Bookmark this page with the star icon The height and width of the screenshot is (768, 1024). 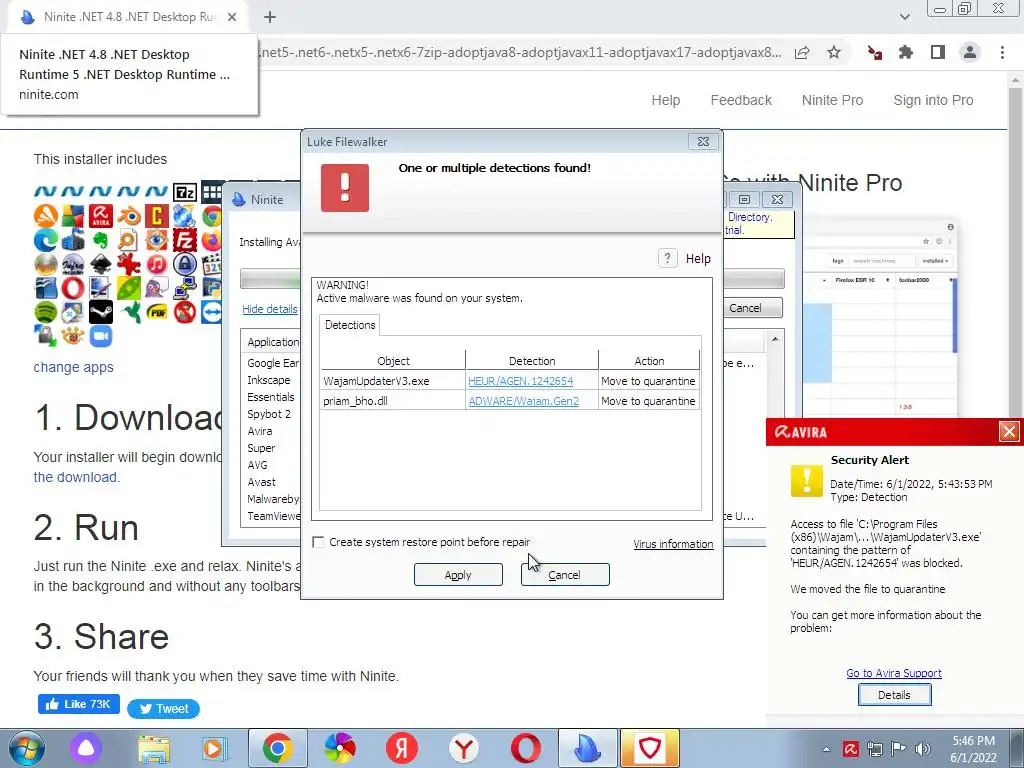pos(834,52)
